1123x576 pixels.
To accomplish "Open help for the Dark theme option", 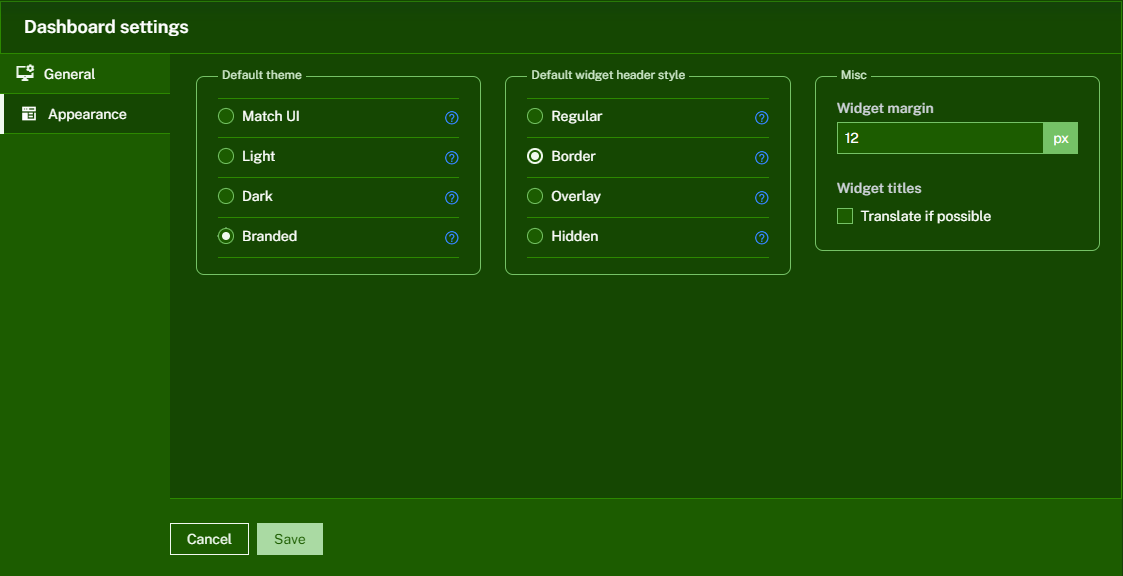I will (452, 197).
